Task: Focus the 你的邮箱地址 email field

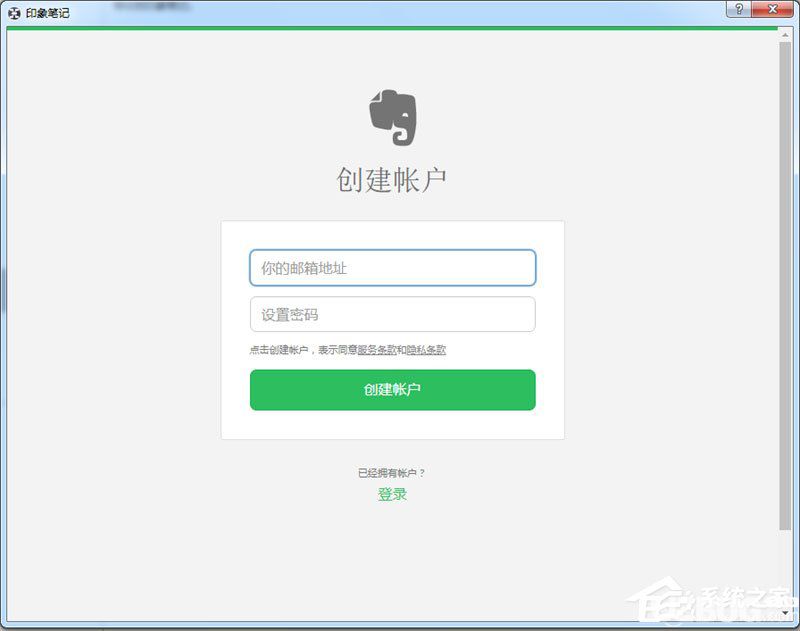Action: click(x=392, y=268)
